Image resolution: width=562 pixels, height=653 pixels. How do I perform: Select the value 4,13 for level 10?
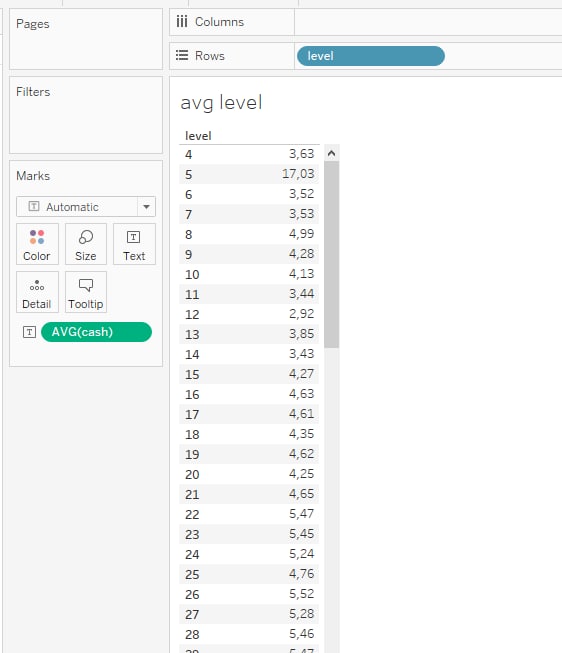302,274
